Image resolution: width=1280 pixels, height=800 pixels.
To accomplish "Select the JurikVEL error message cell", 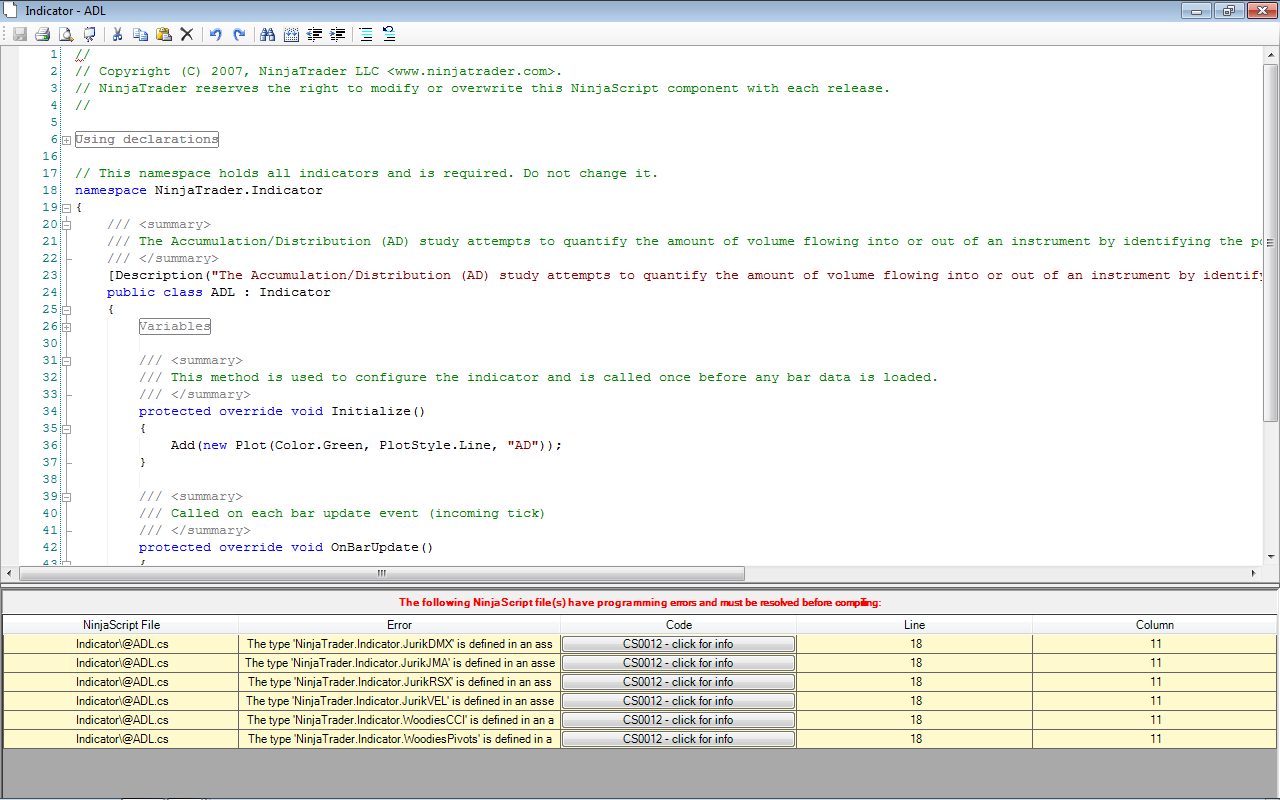I will pos(399,701).
